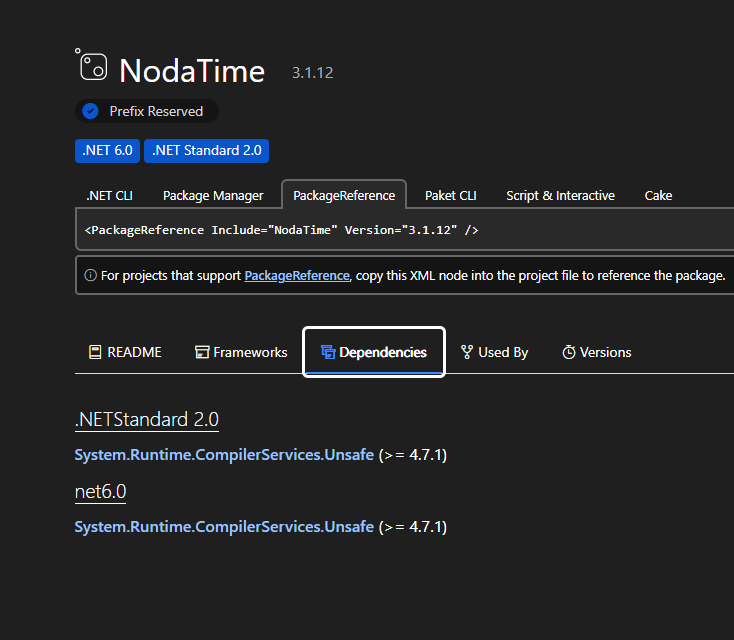Screen dimensions: 734x640
Task: Click the .NETStandard 2.0 heading
Action: point(147,420)
